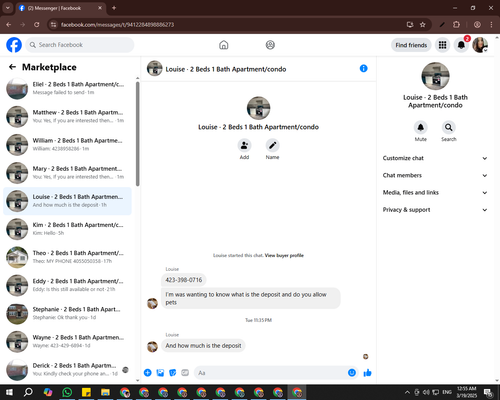The height and width of the screenshot is (400, 500).
Task: Expand Customize chat section
Action: coord(435,158)
